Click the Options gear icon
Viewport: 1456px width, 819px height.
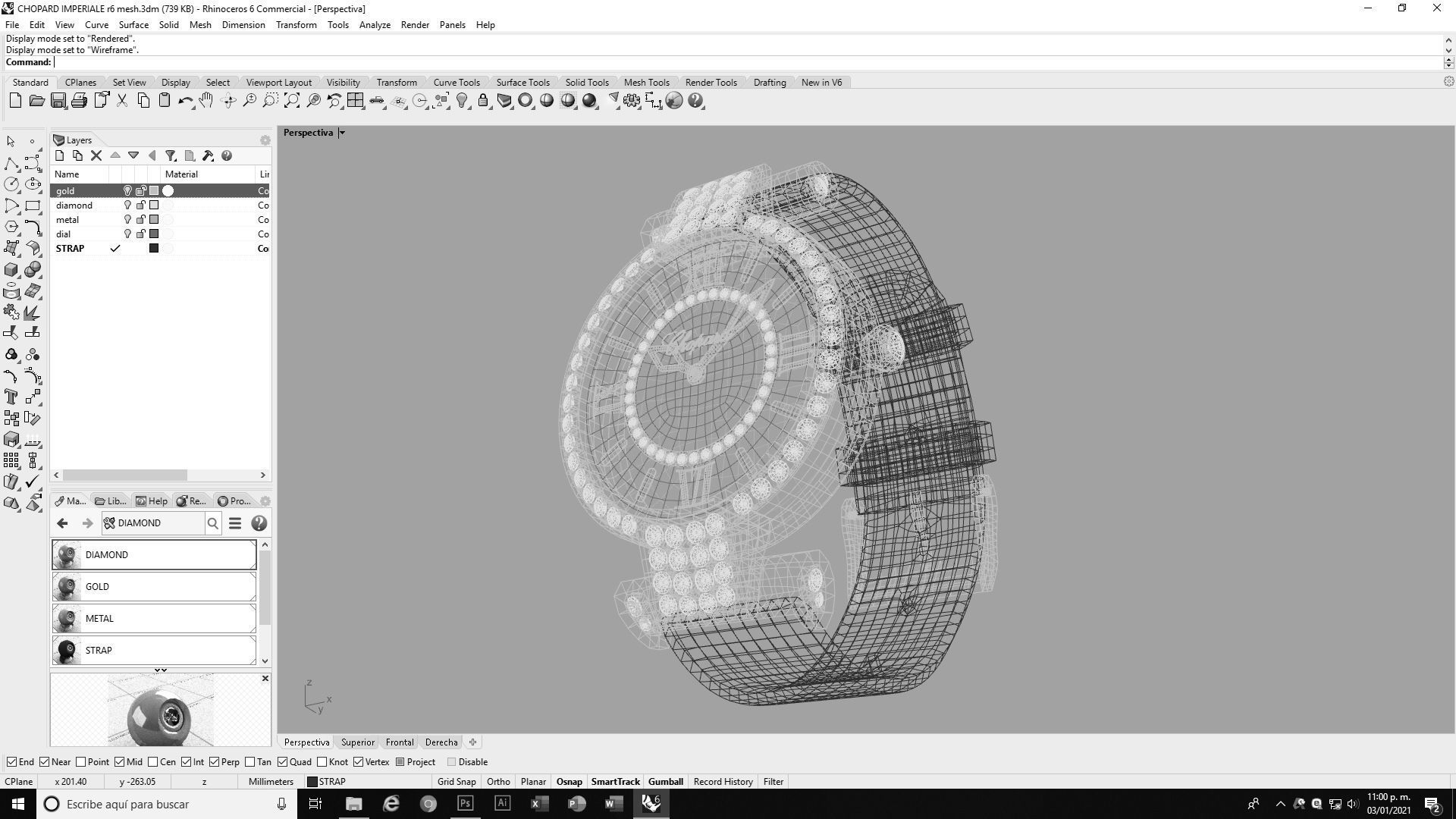(x=631, y=101)
